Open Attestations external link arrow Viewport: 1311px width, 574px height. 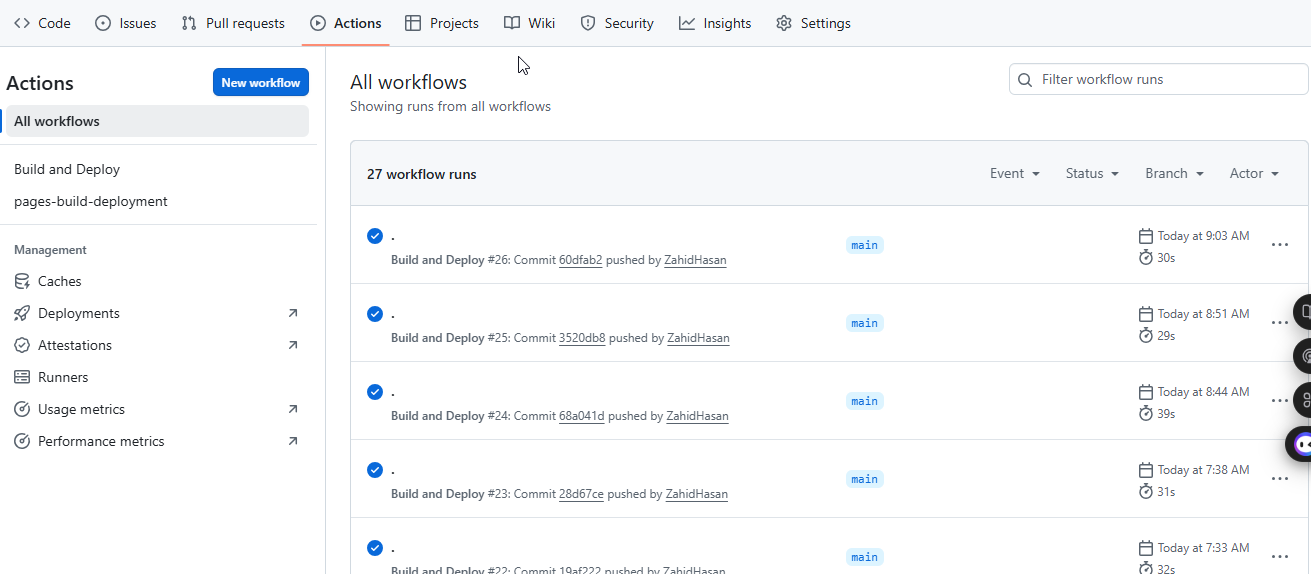[x=293, y=345]
